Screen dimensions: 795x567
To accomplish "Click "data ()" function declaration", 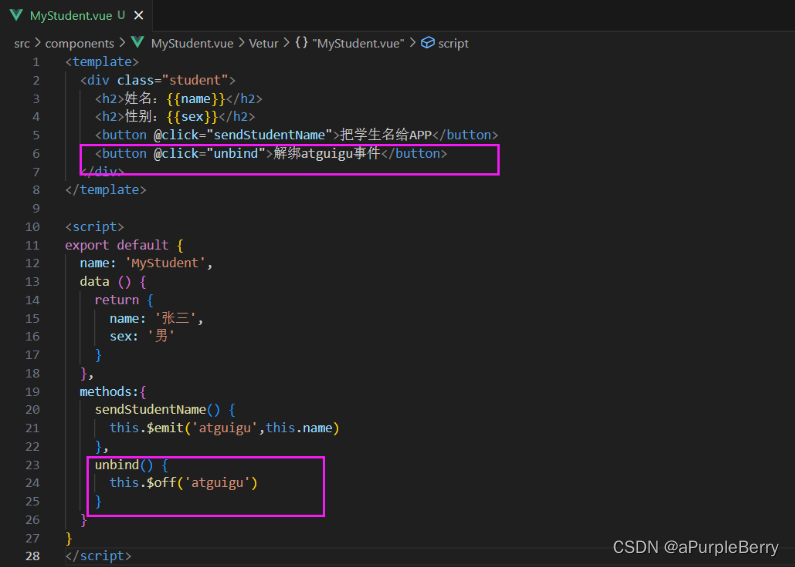I will (105, 281).
